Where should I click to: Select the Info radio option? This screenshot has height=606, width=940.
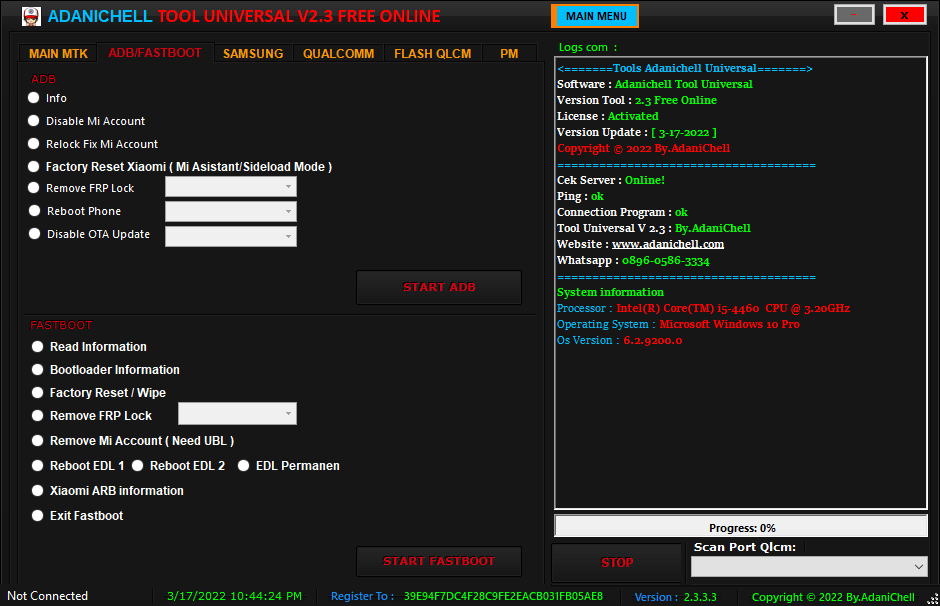coord(33,98)
